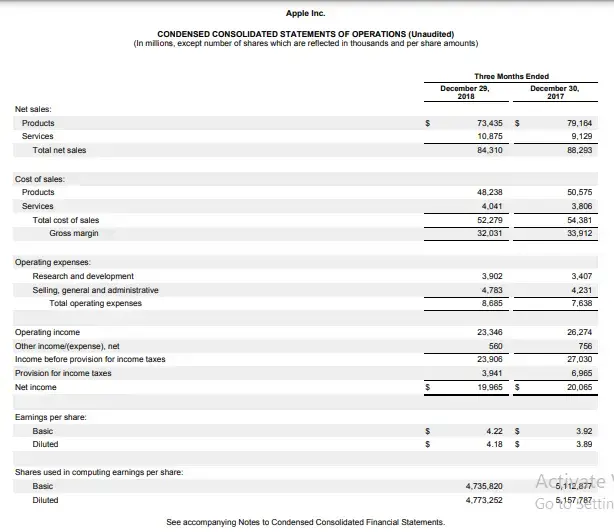Screen dimensions: 614x532
Task: Select total cost of sales 52,279
Action: [x=489, y=220]
